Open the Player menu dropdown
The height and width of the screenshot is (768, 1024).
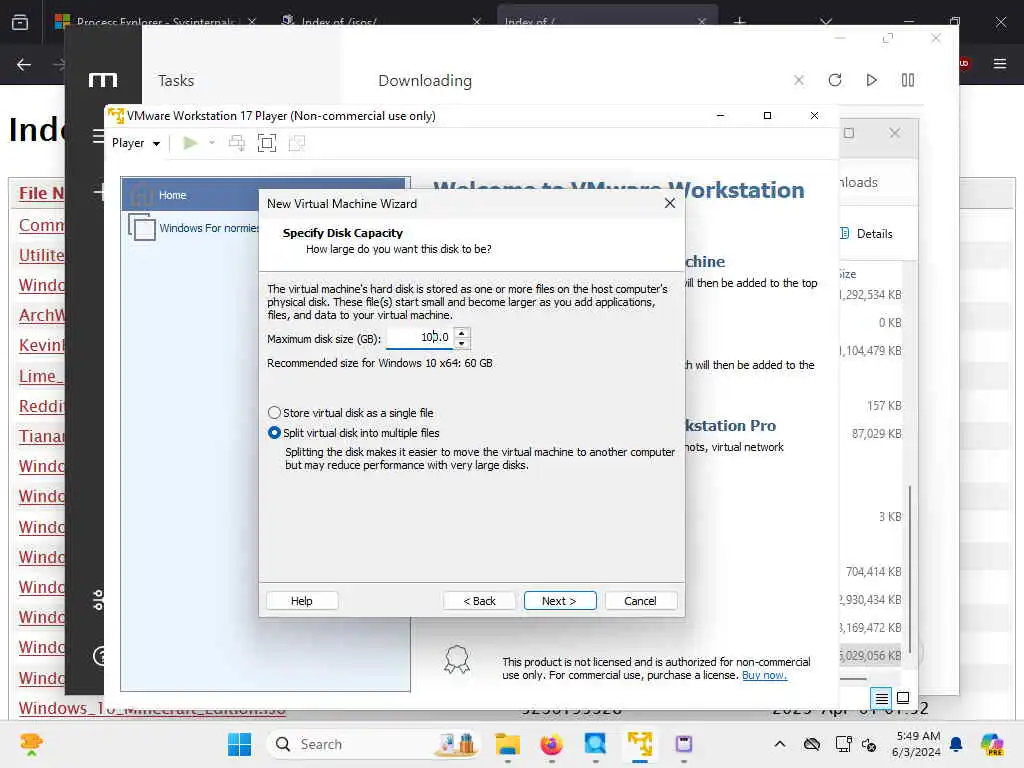(x=135, y=143)
